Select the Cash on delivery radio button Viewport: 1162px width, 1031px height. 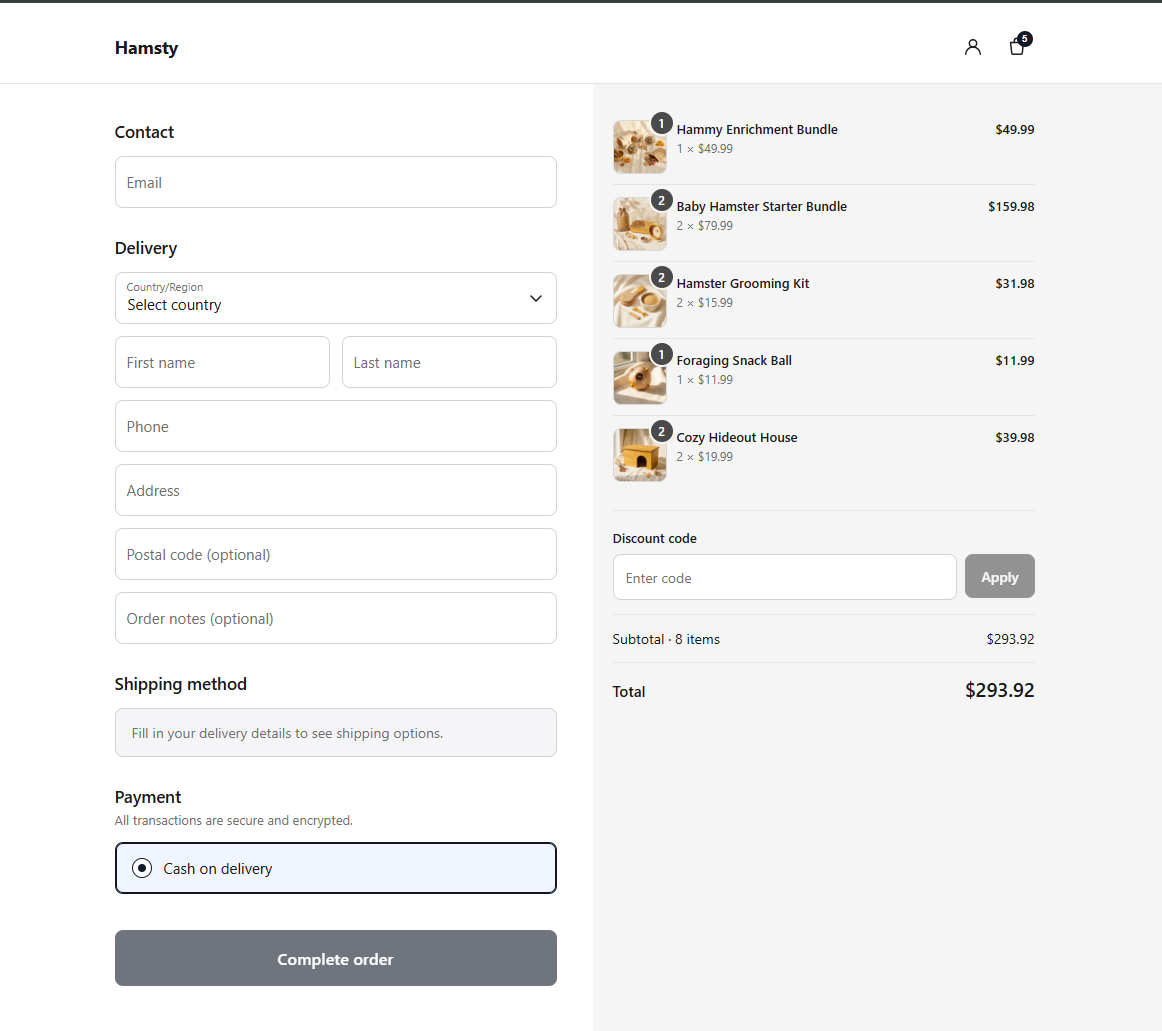click(x=142, y=868)
